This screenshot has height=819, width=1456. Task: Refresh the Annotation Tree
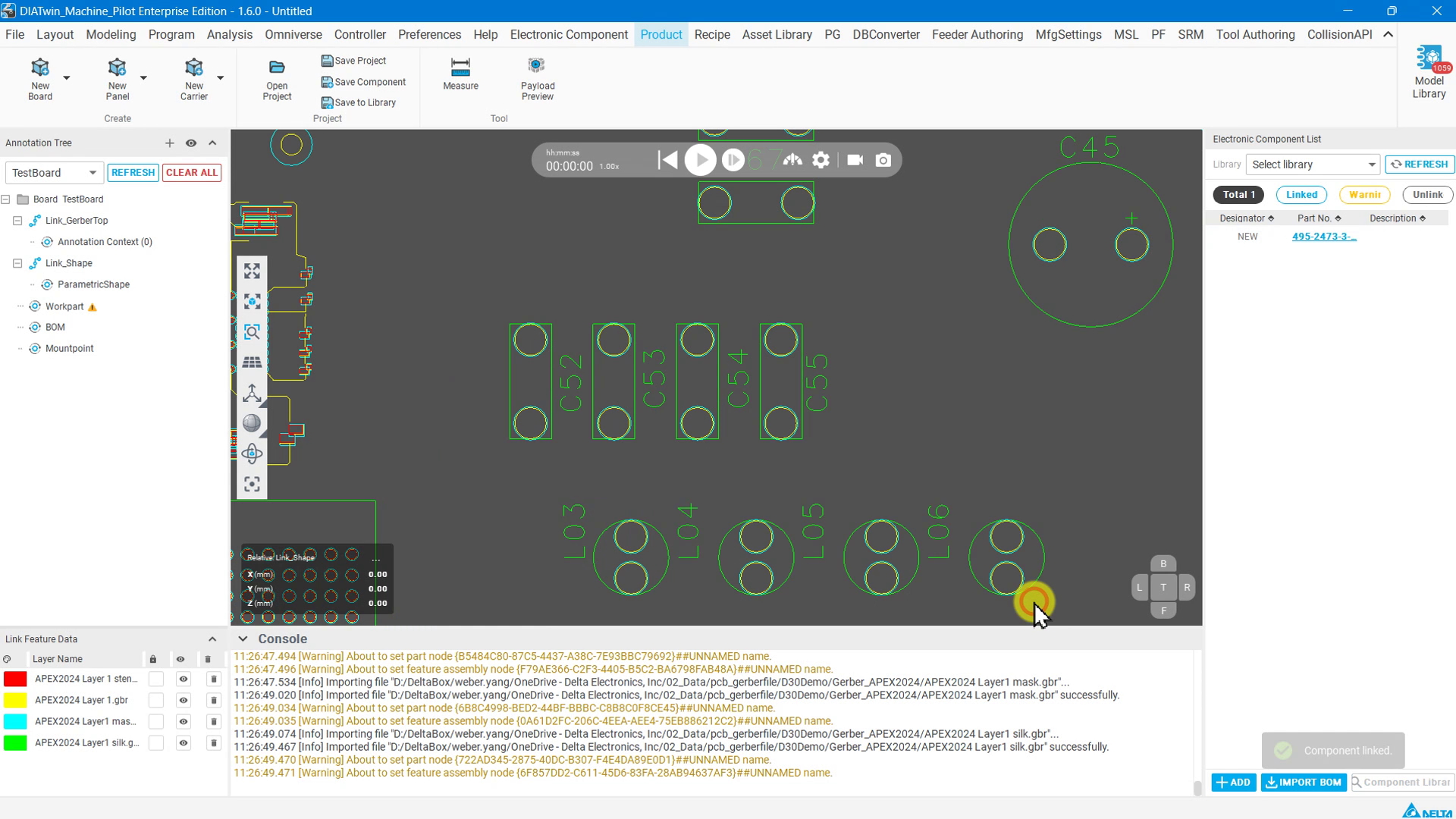click(133, 173)
